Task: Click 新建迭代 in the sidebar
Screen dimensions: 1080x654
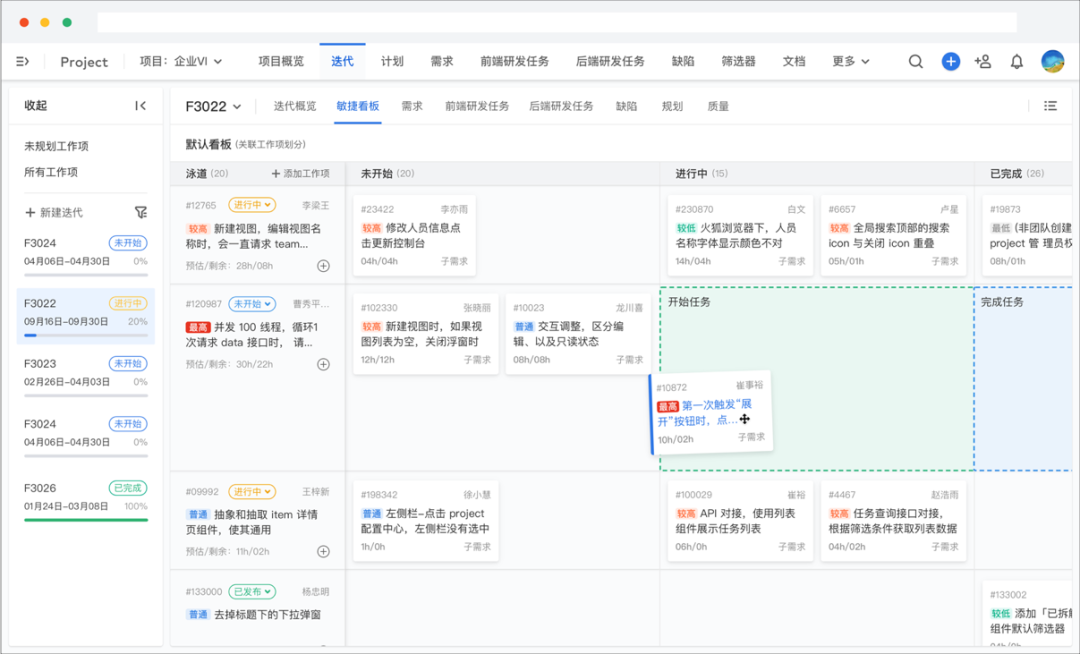Action: 54,213
